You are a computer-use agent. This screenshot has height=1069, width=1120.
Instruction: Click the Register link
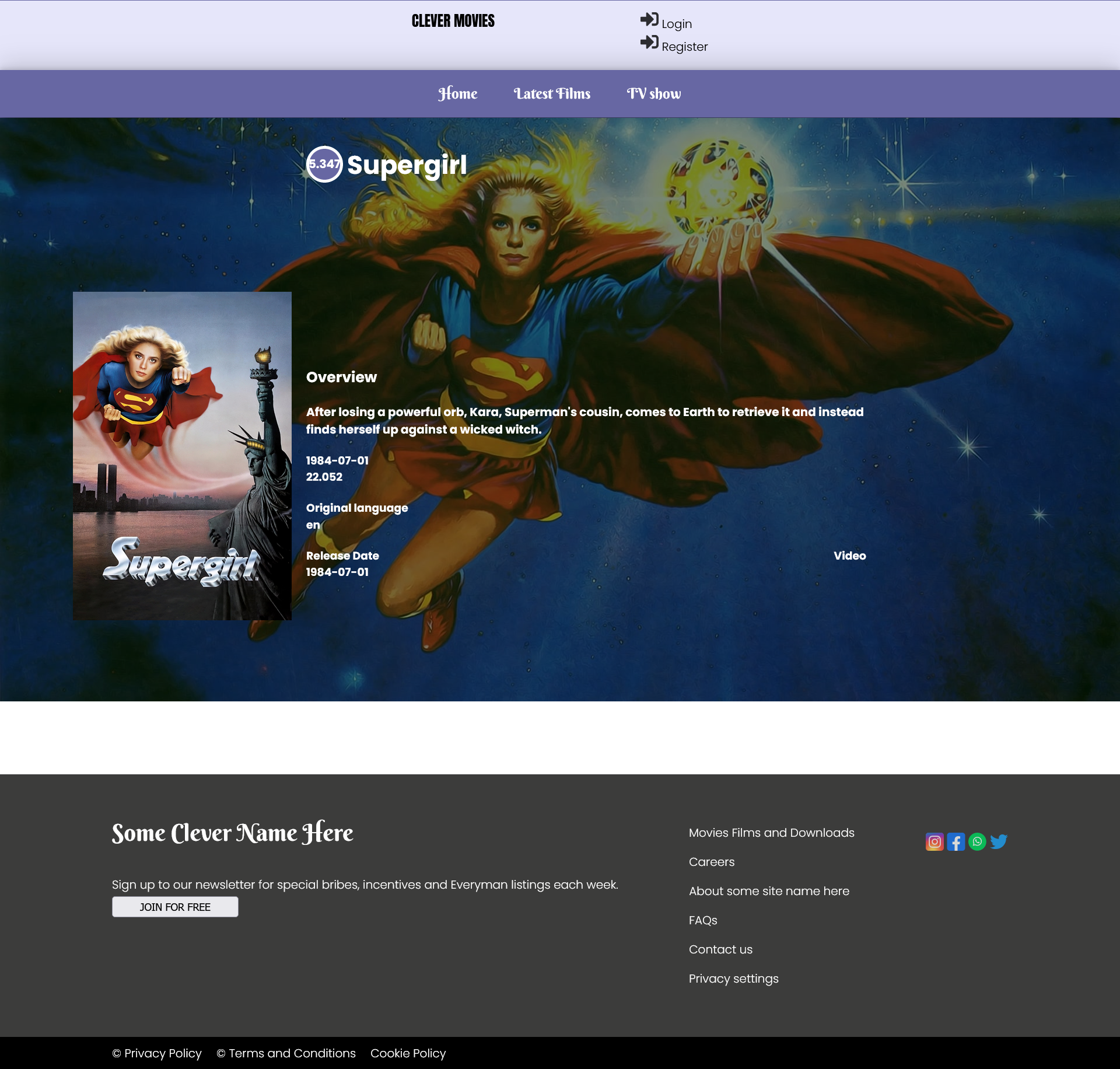click(x=684, y=47)
